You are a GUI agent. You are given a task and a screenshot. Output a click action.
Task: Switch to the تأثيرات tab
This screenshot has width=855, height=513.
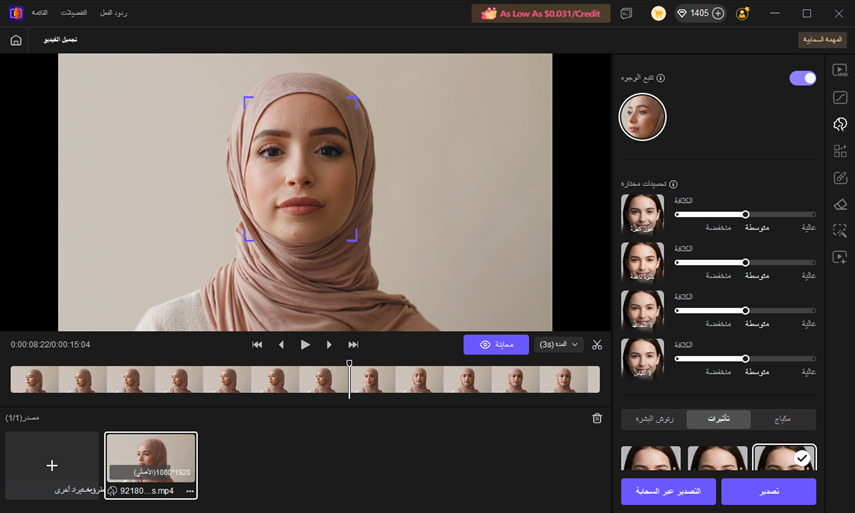pyautogui.click(x=719, y=419)
